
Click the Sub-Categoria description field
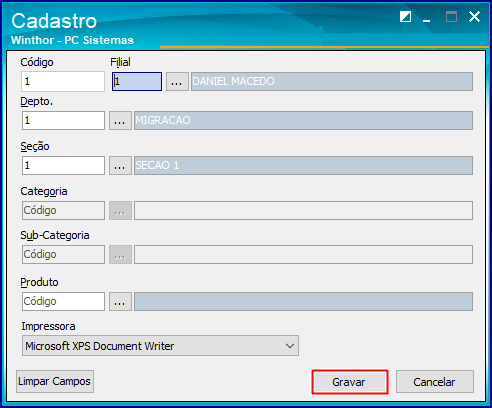[303, 255]
